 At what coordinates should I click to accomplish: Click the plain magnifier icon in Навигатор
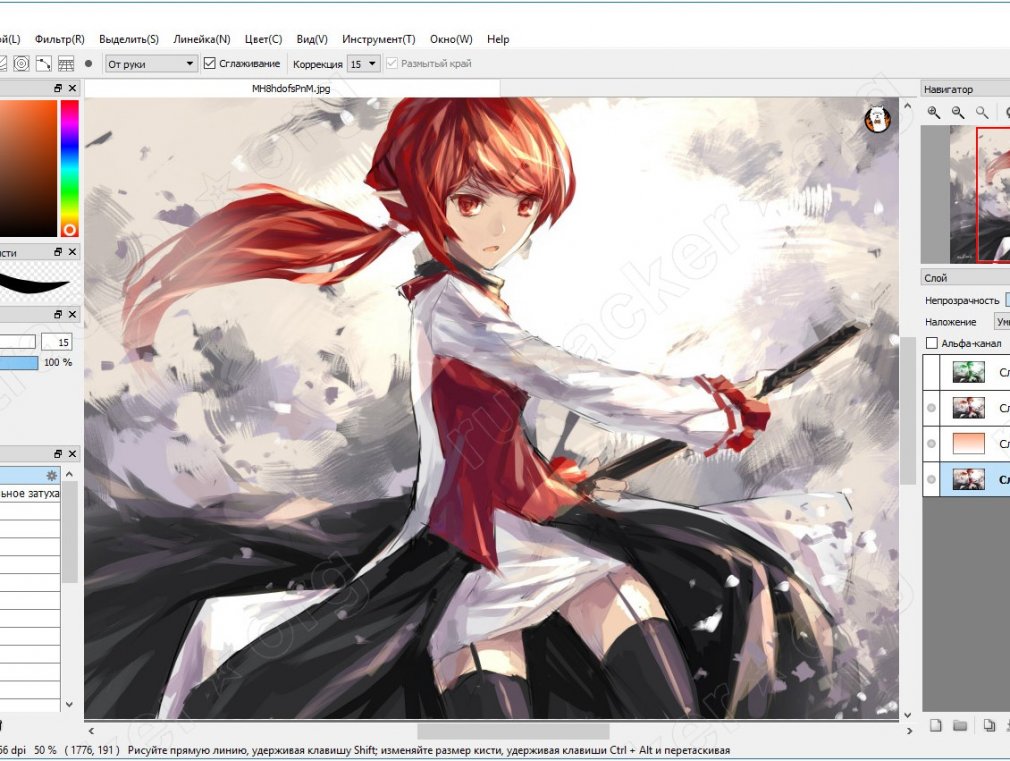pyautogui.click(x=982, y=112)
